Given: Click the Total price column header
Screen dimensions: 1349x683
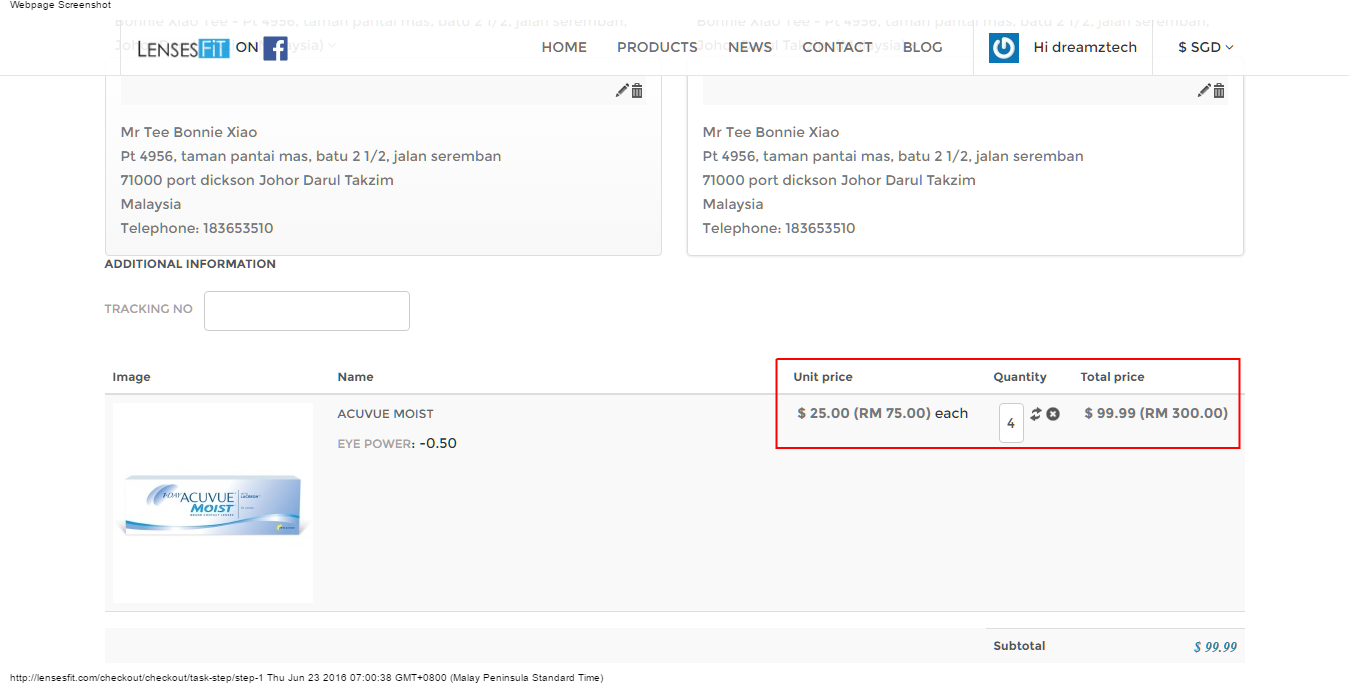Looking at the screenshot, I should point(1112,377).
